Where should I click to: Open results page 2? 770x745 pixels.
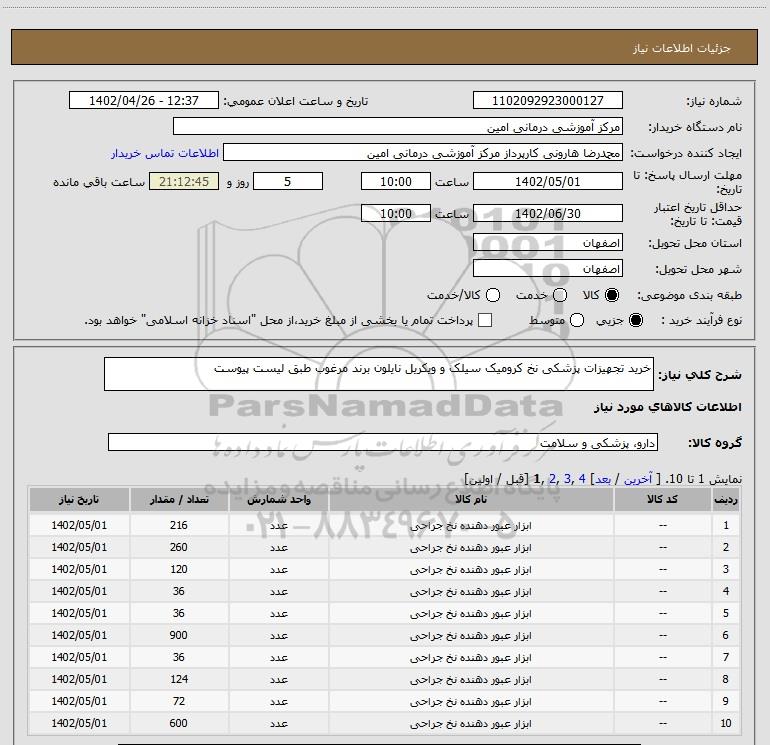[x=552, y=479]
